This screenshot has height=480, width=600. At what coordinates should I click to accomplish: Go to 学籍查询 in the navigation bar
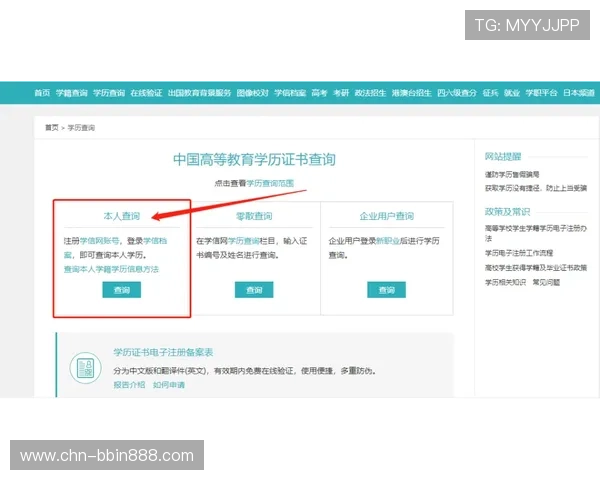[x=72, y=93]
